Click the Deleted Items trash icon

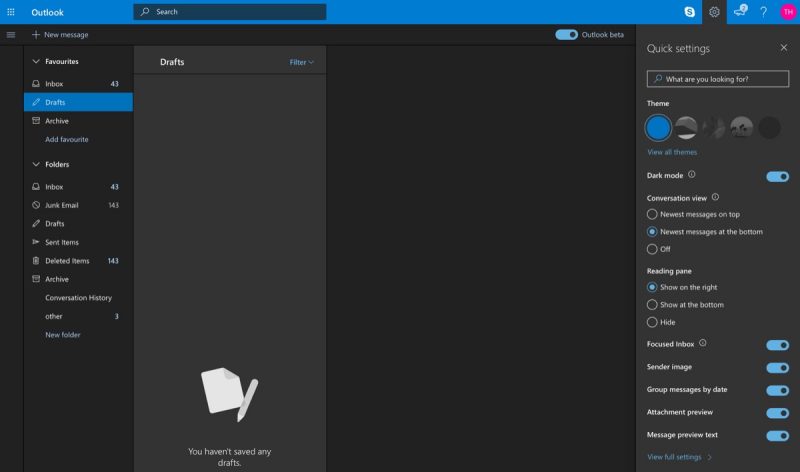click(36, 261)
